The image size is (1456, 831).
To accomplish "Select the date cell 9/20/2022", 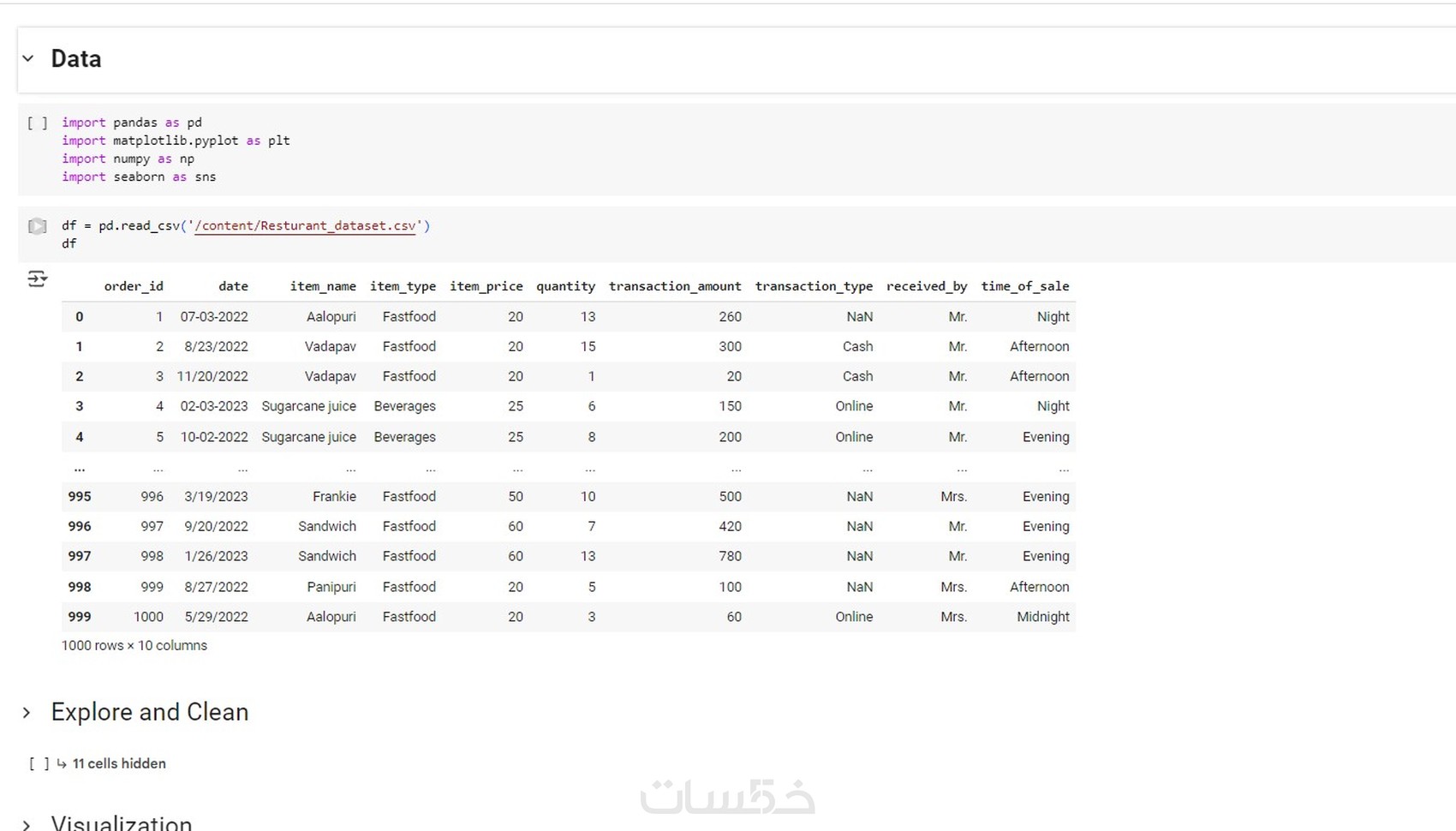I will (x=216, y=526).
